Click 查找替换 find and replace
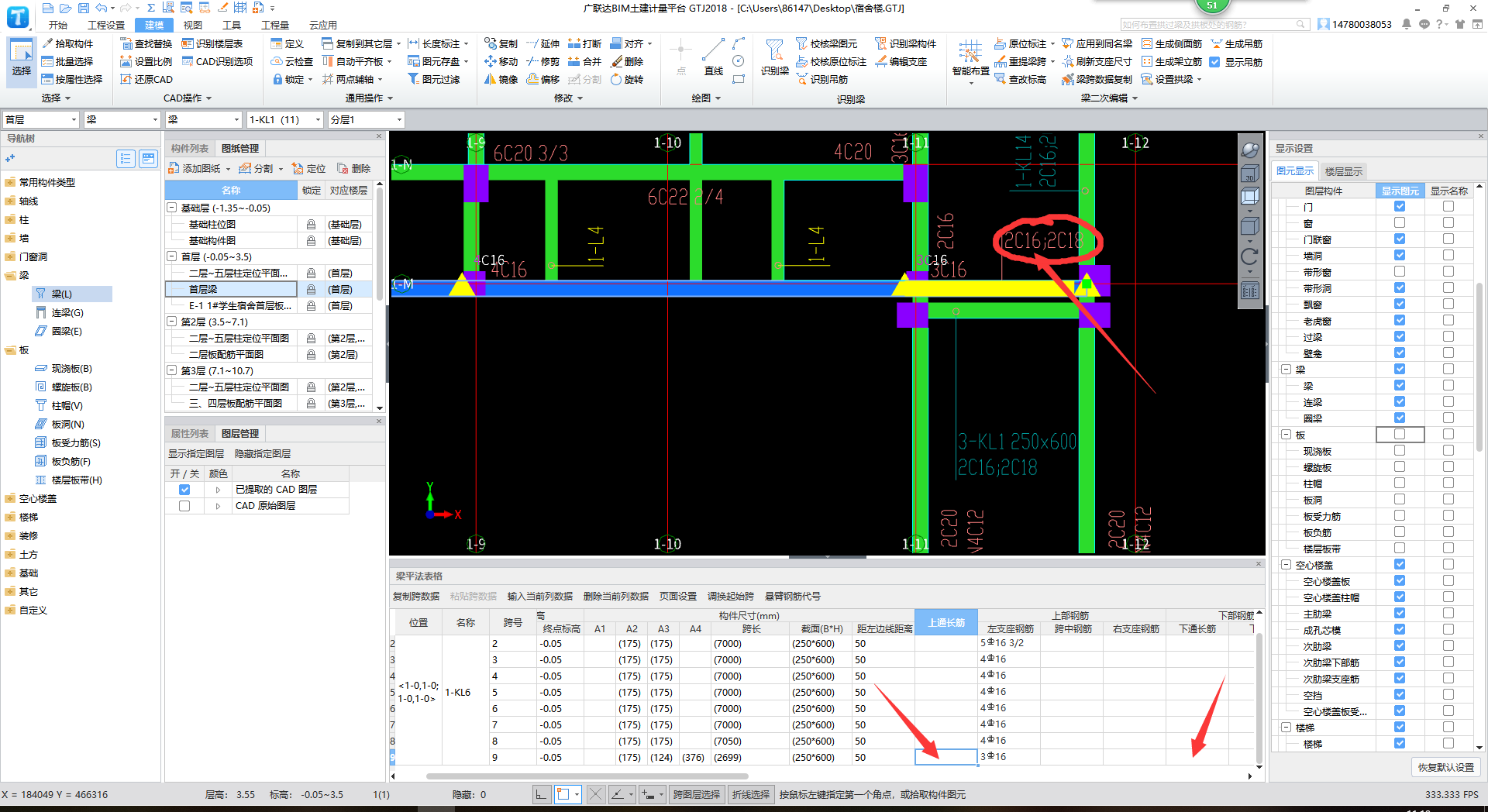1488x812 pixels. point(146,43)
